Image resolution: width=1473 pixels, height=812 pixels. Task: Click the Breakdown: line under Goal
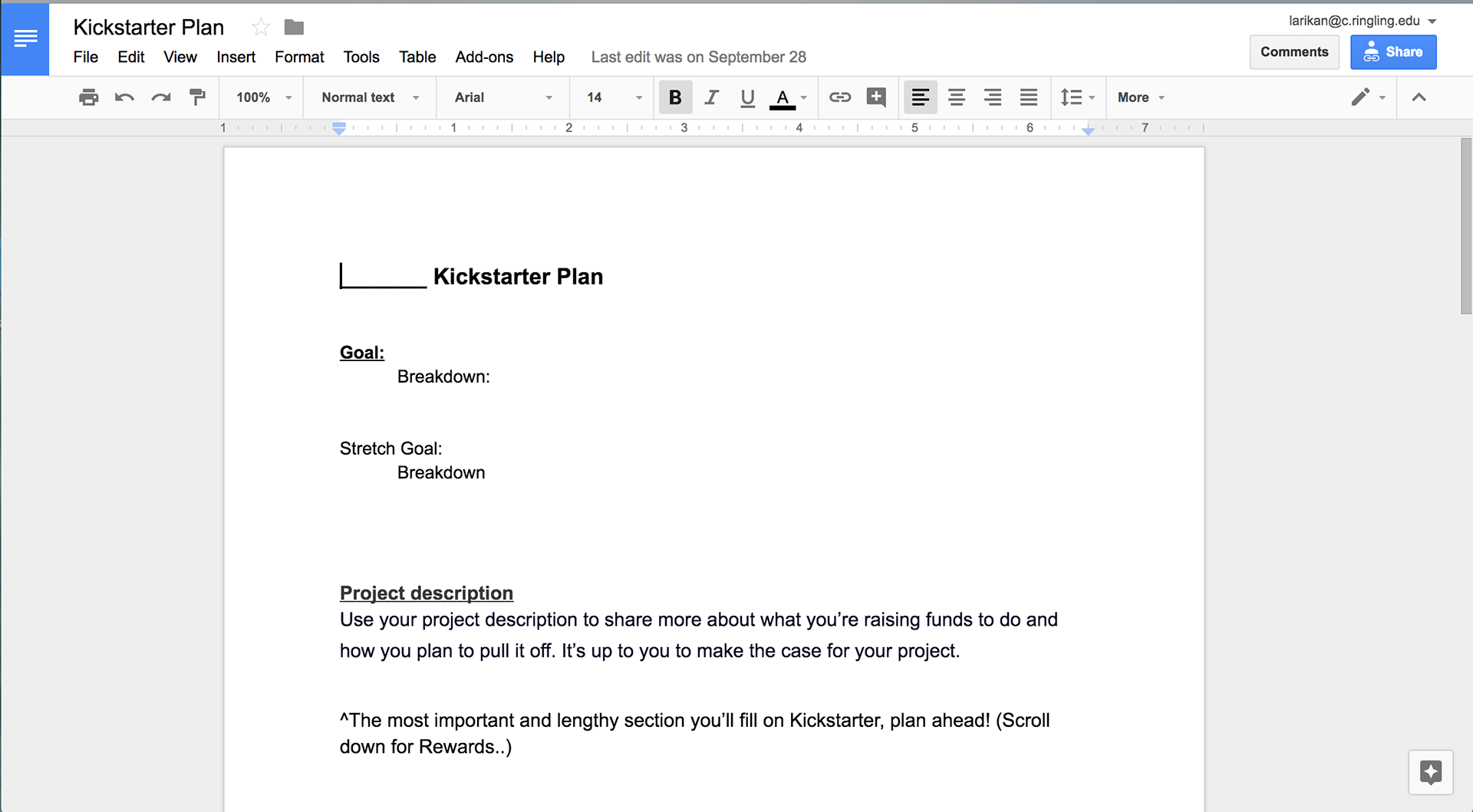pyautogui.click(x=443, y=376)
